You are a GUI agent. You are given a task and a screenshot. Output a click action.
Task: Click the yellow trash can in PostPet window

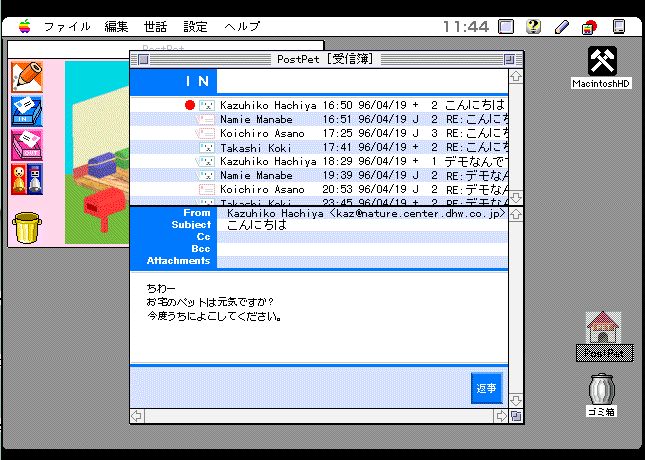coord(27,228)
